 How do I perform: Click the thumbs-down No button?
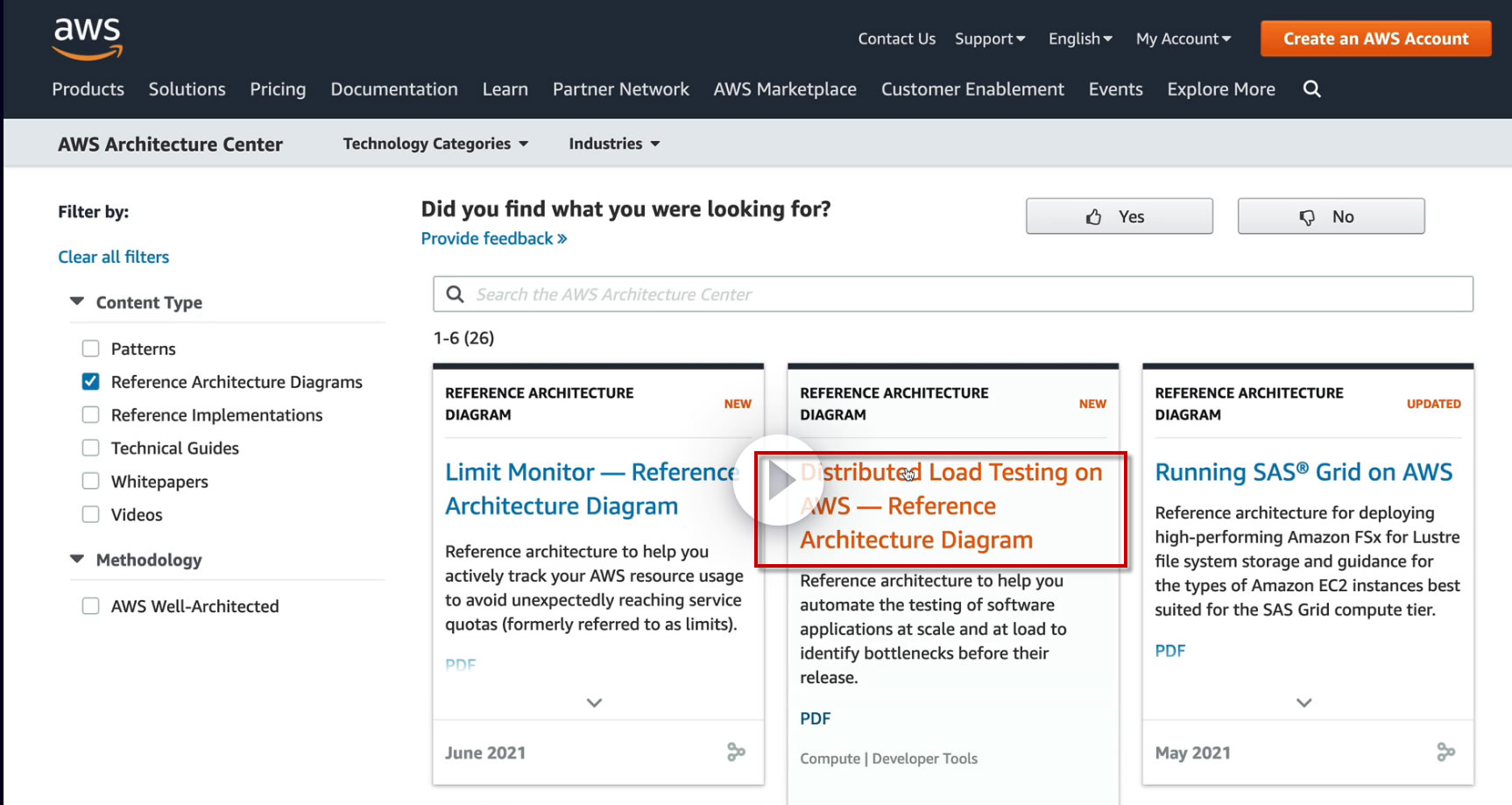(x=1331, y=216)
